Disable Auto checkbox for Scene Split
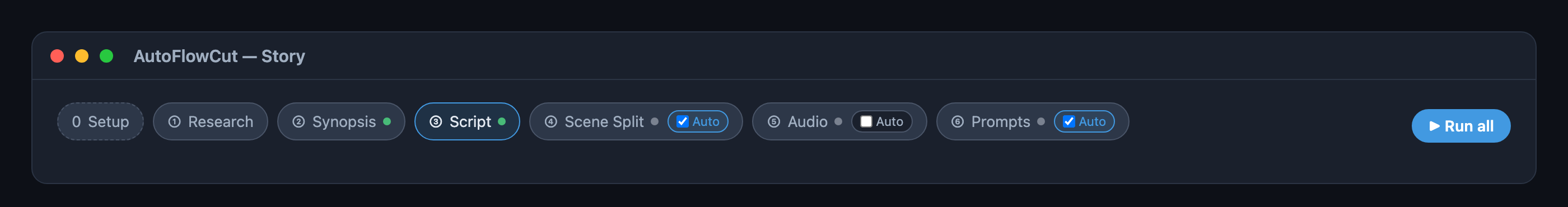Image resolution: width=1568 pixels, height=207 pixels. pyautogui.click(x=682, y=122)
